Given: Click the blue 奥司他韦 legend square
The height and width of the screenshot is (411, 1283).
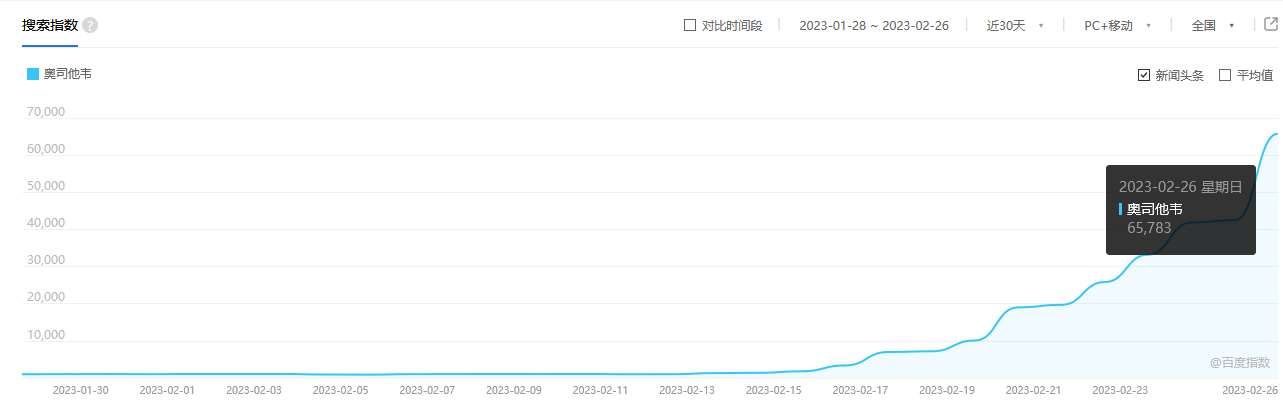Looking at the screenshot, I should pos(33,74).
